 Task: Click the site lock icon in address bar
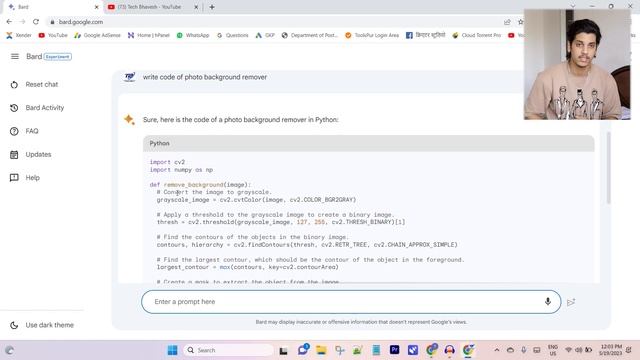[52, 22]
